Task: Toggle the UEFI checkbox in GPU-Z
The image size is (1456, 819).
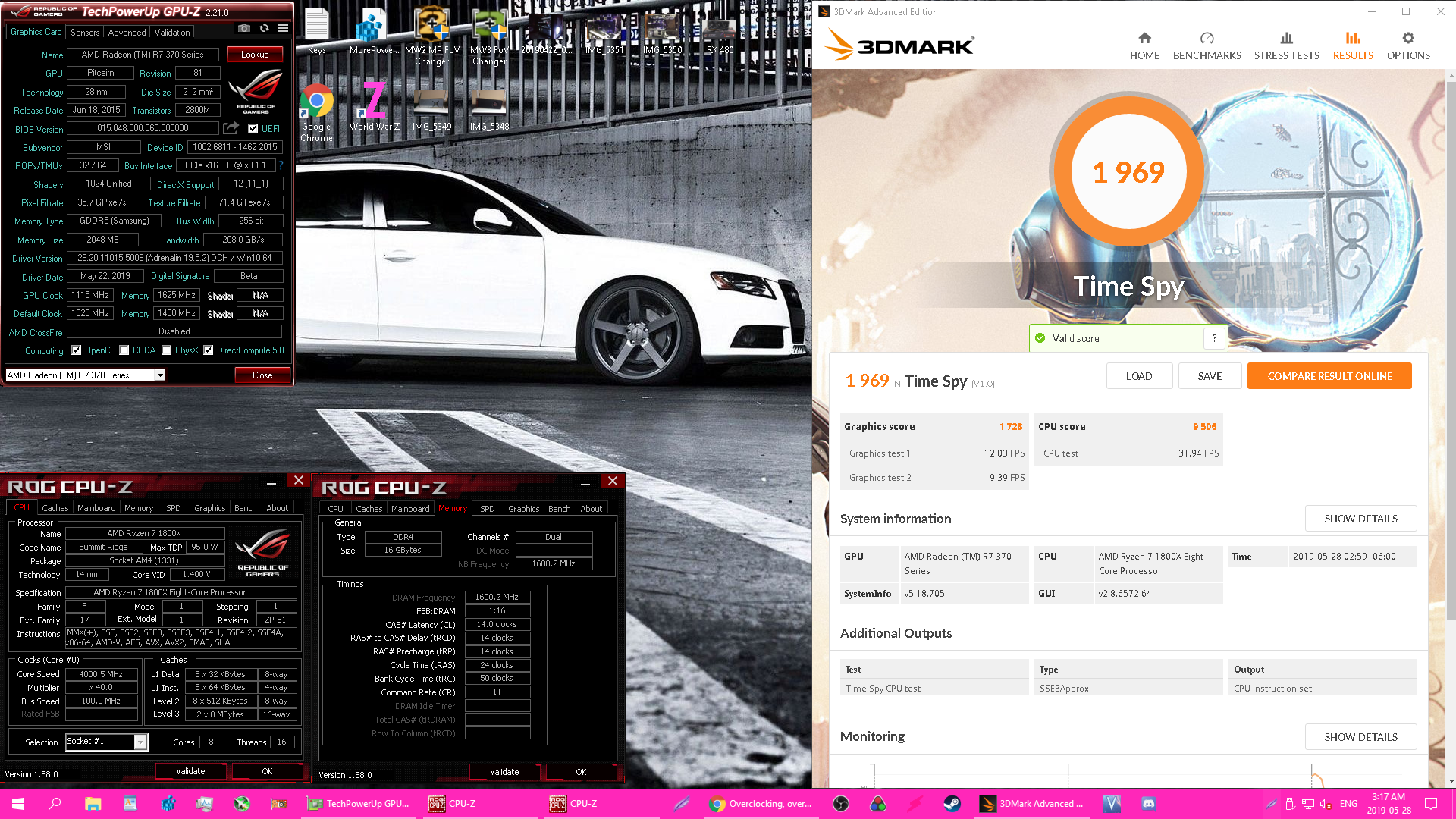Action: [x=253, y=129]
